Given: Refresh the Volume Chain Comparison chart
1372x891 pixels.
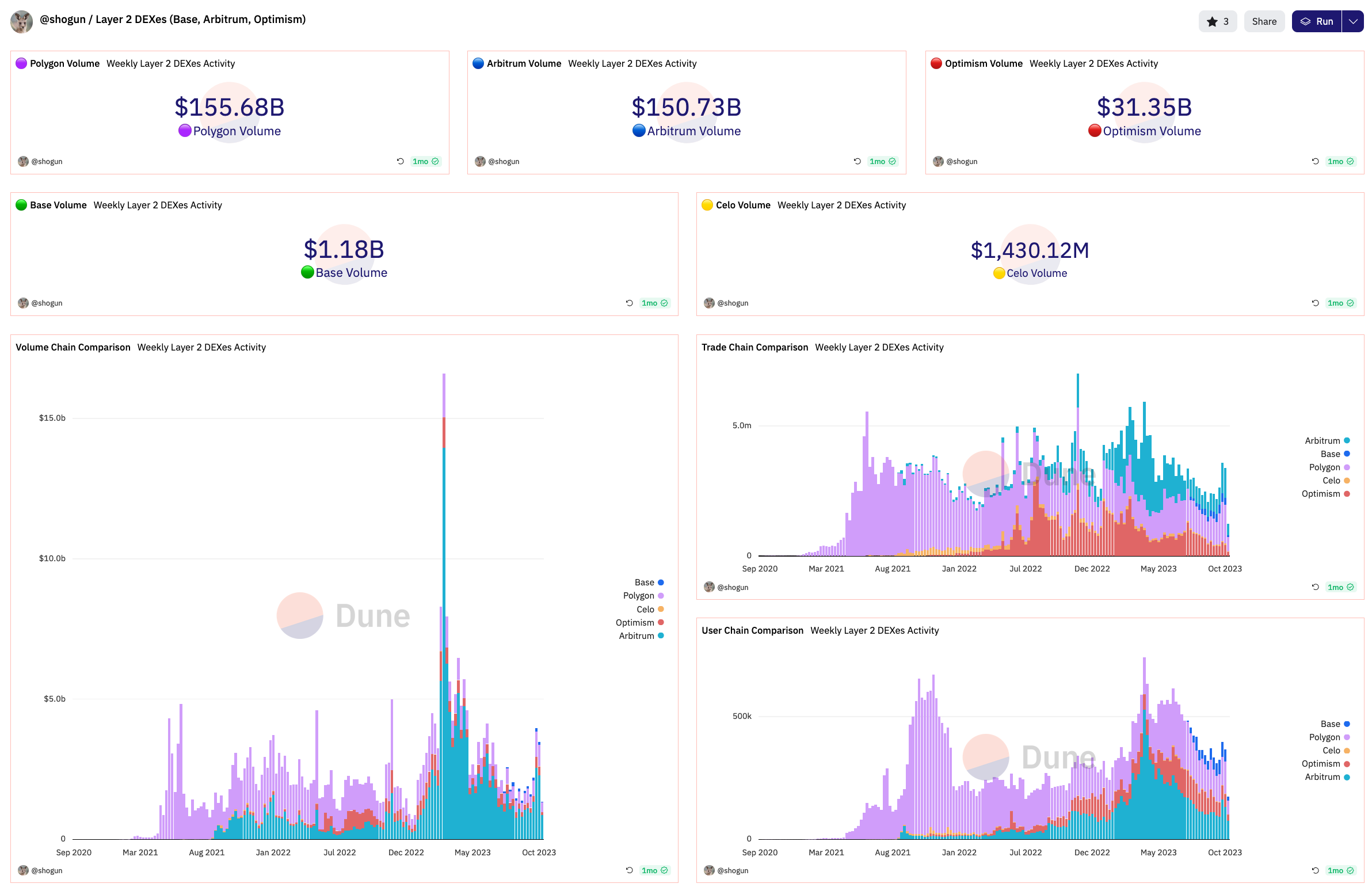Looking at the screenshot, I should (x=629, y=870).
